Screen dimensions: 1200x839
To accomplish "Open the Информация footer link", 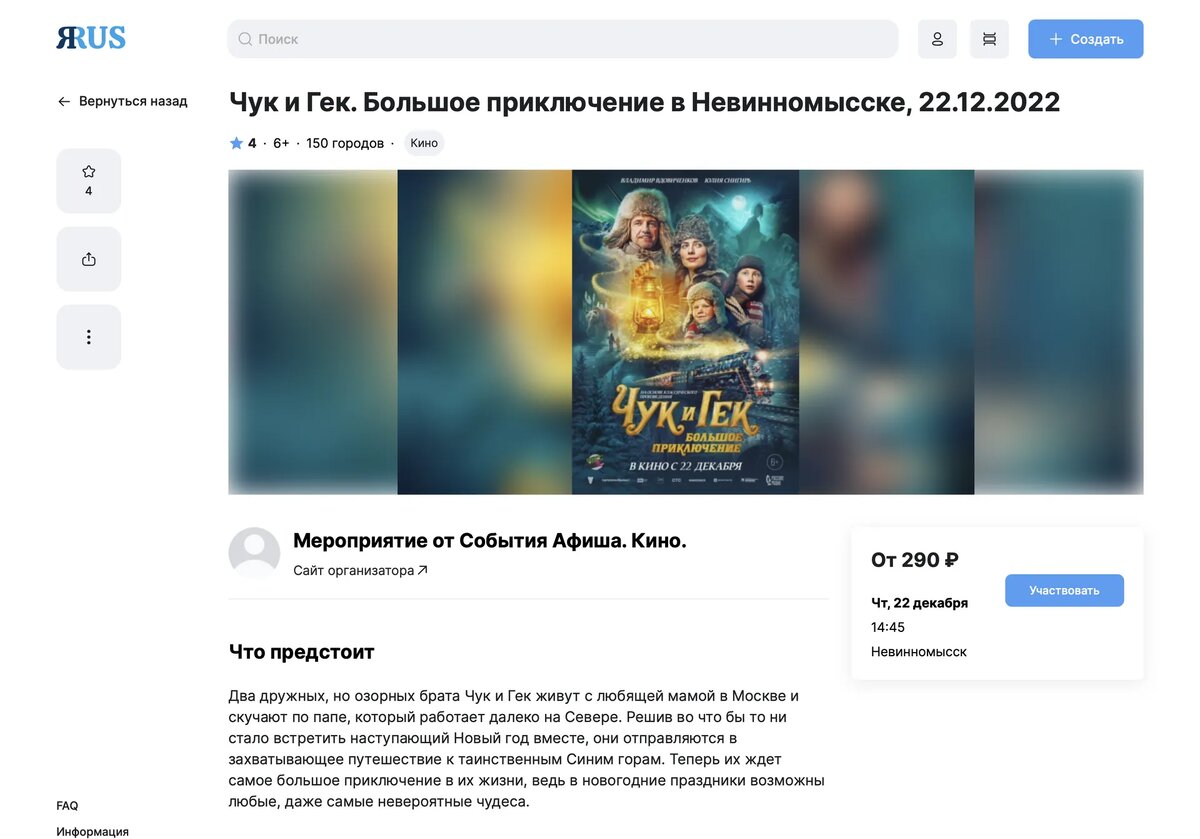I will click(92, 831).
